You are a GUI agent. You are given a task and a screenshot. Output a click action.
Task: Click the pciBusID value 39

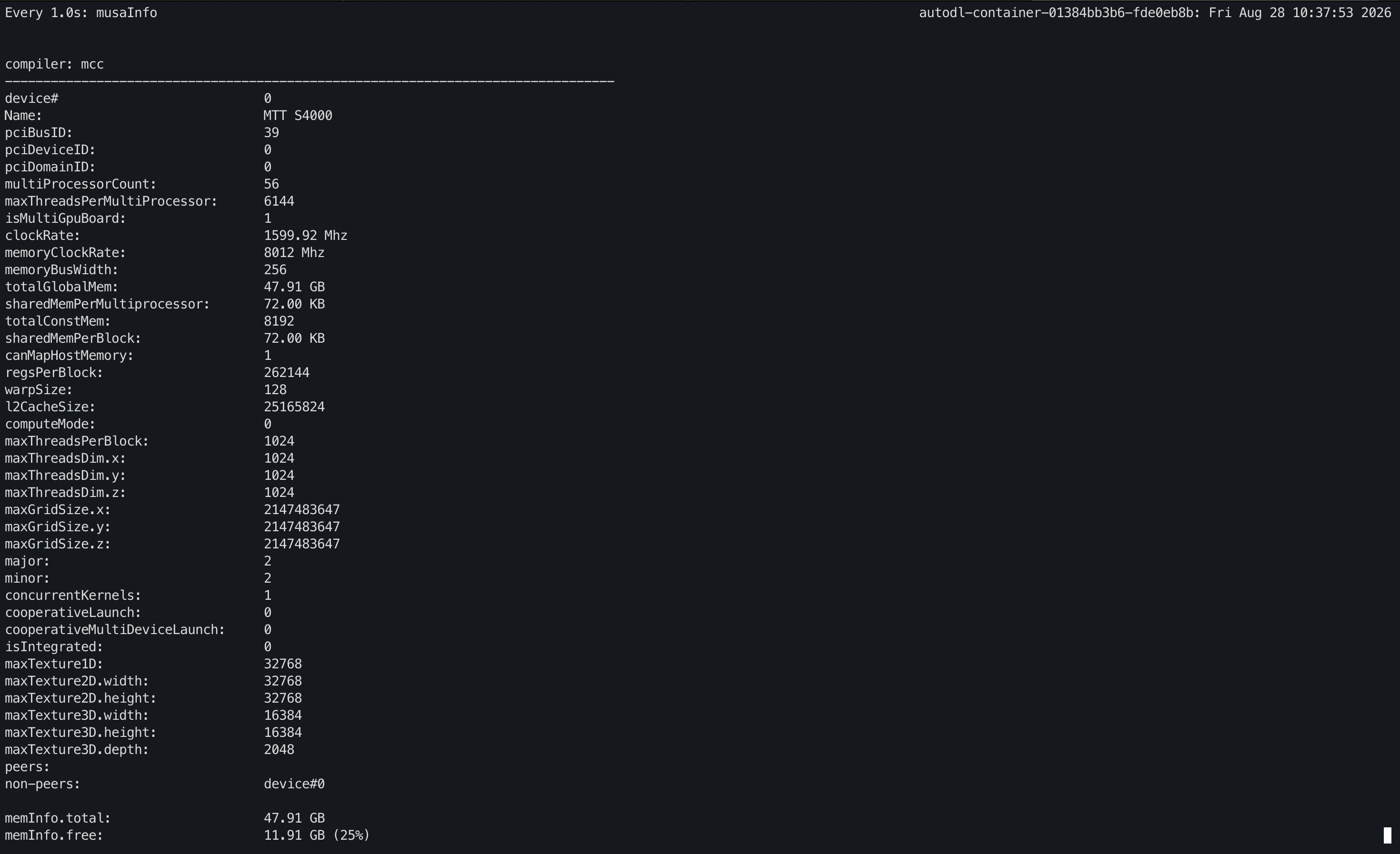(271, 133)
